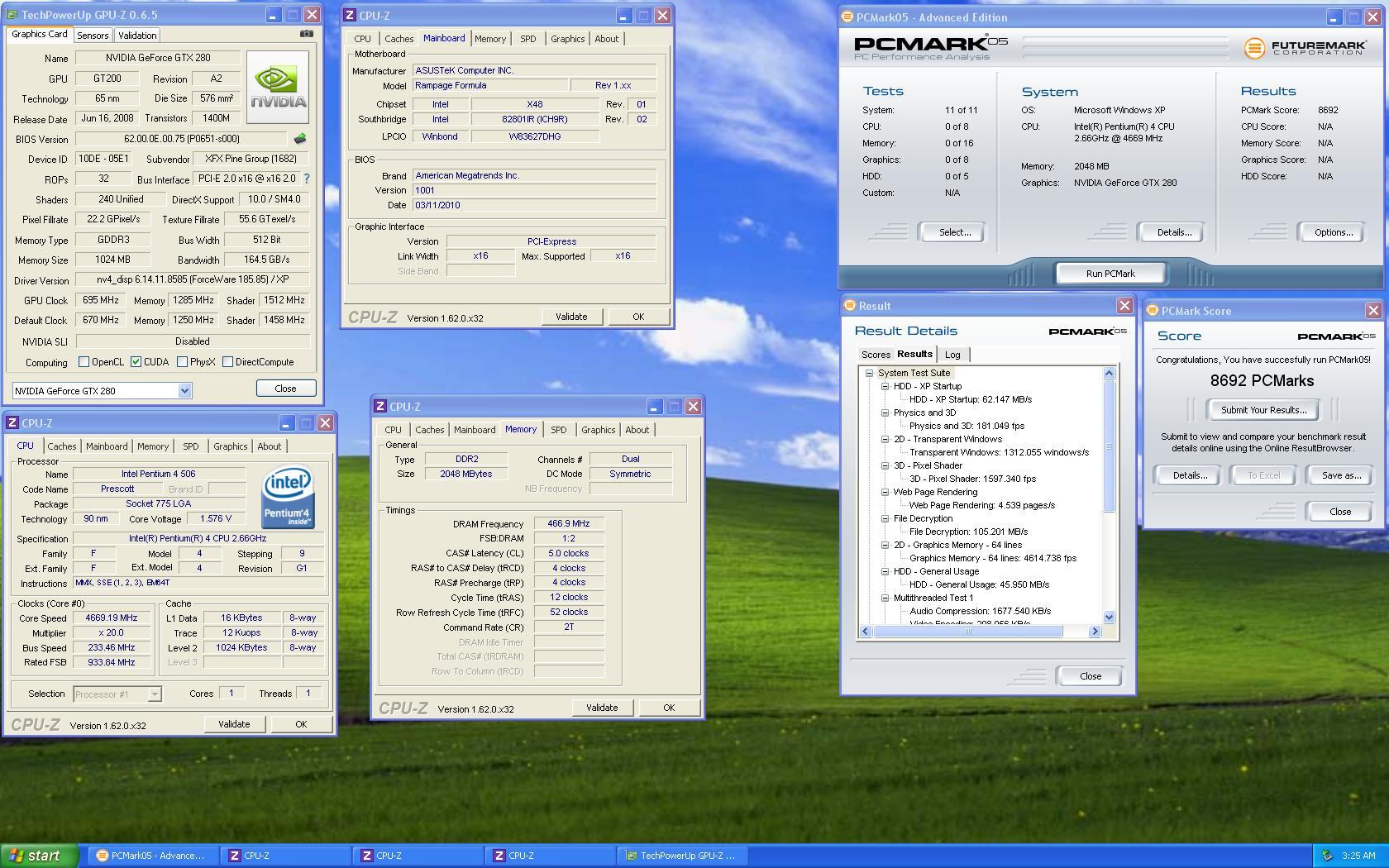
Task: Open the SPD tab in CPU-Z Mainboard window
Action: [x=527, y=39]
